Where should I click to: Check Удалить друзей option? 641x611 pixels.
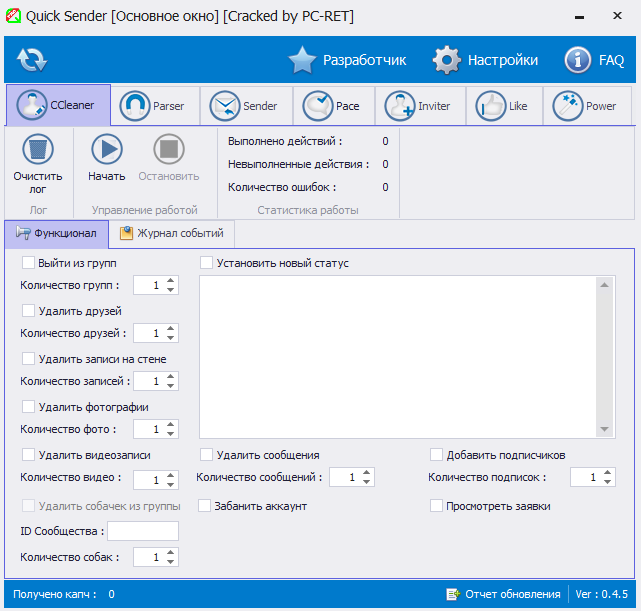[28, 311]
